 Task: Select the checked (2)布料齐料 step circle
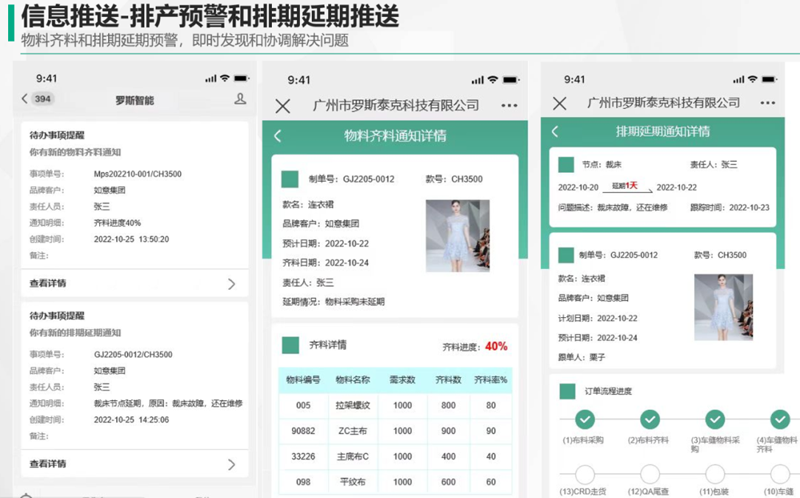650,420
